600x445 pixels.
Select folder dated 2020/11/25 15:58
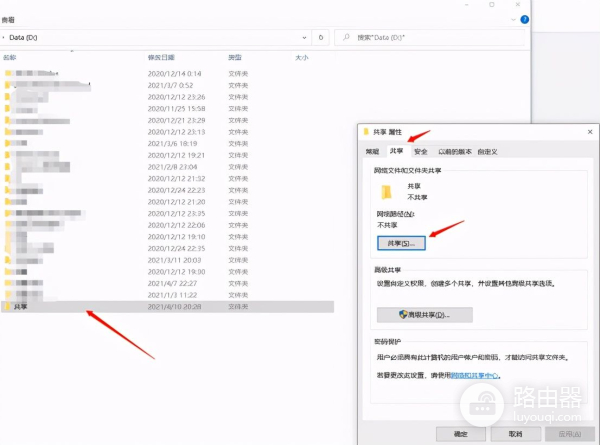coord(167,109)
